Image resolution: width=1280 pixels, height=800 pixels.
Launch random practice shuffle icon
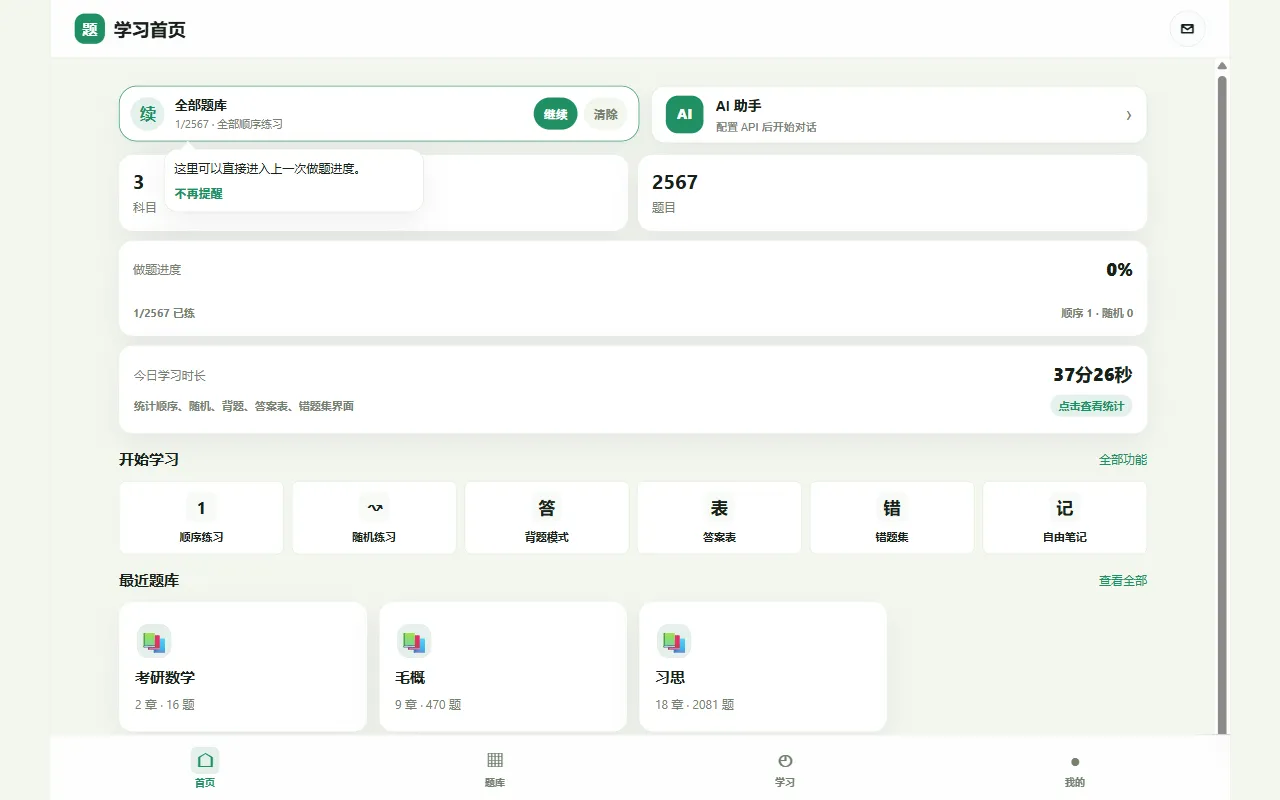(374, 508)
